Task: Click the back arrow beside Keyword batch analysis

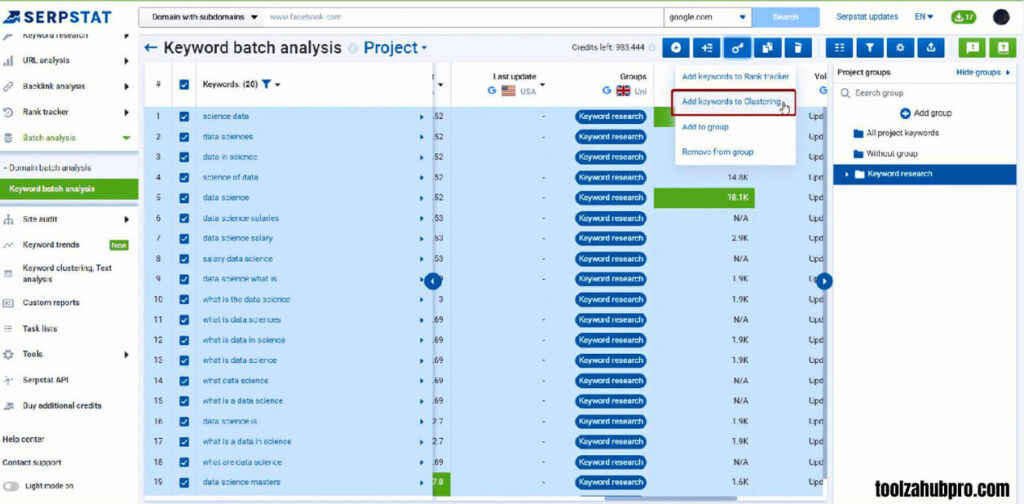Action: tap(151, 48)
